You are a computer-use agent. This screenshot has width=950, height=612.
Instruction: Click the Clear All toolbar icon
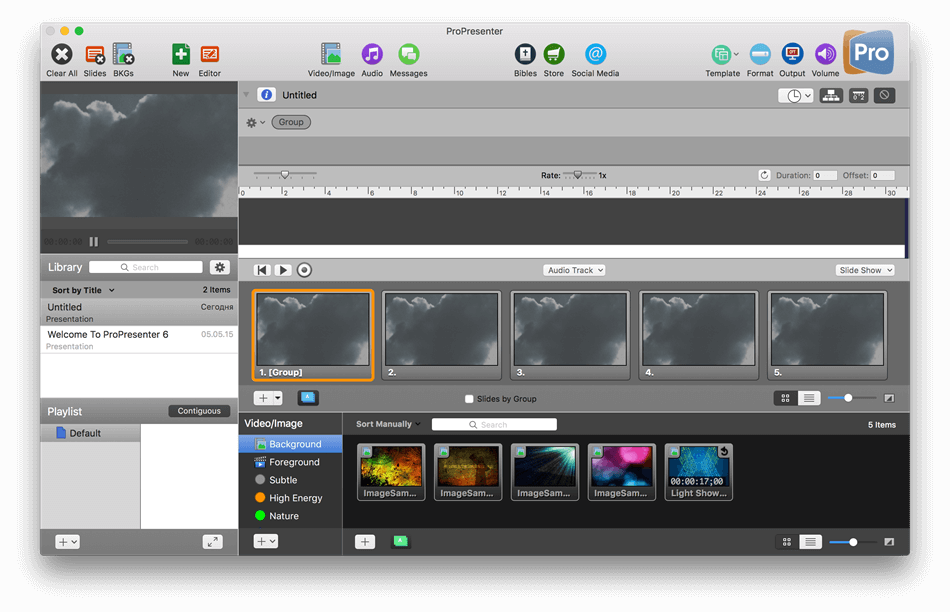pos(61,55)
